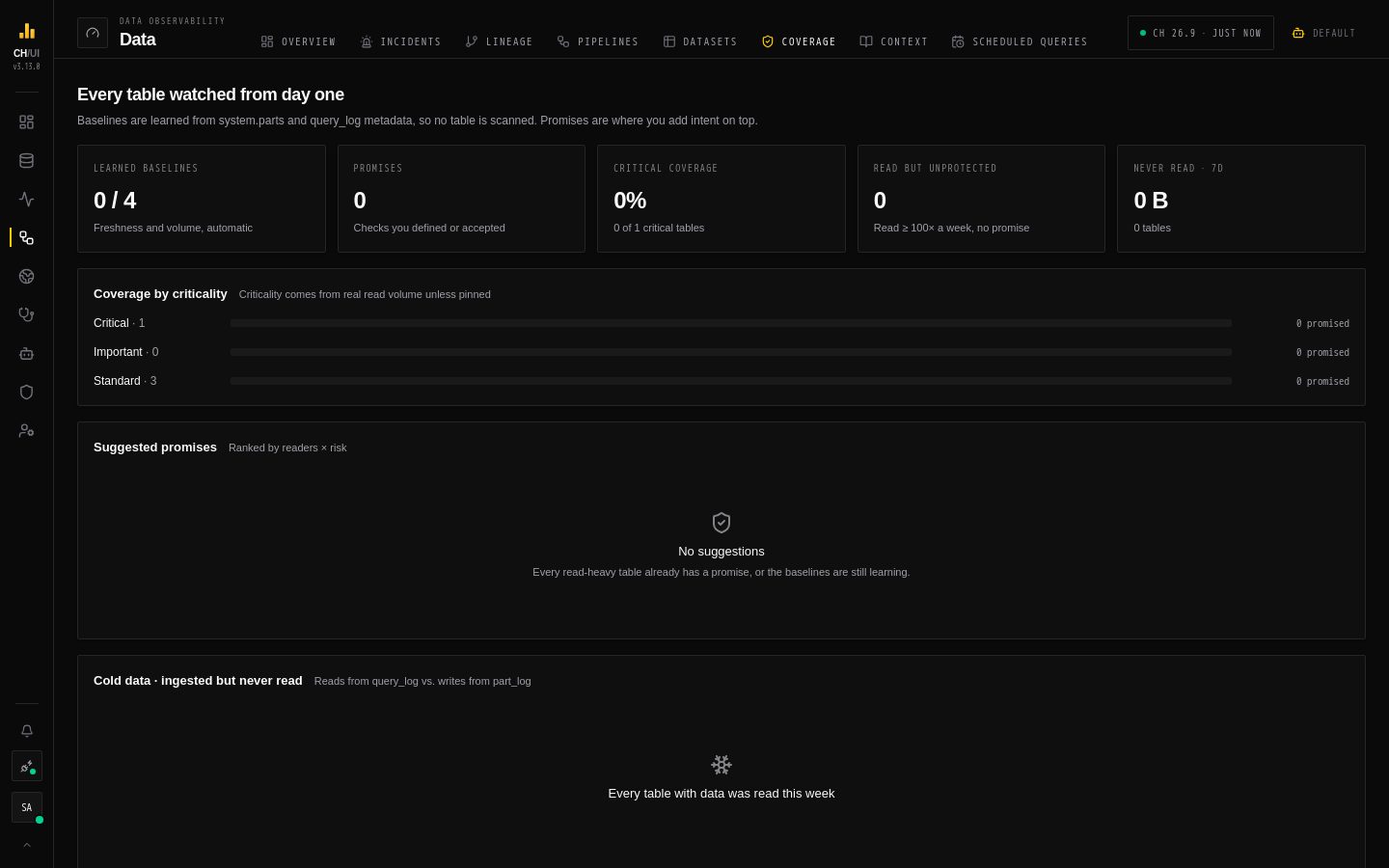1389x868 pixels.
Task: Click the 'No suggestions' shield icon
Action: [722, 523]
